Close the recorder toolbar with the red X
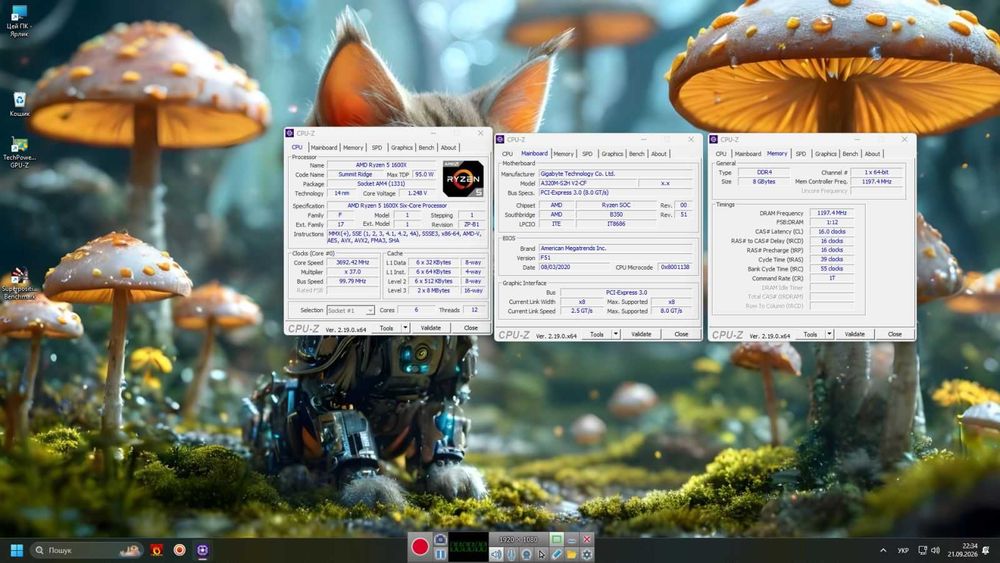The width and height of the screenshot is (1000, 563). click(x=587, y=539)
